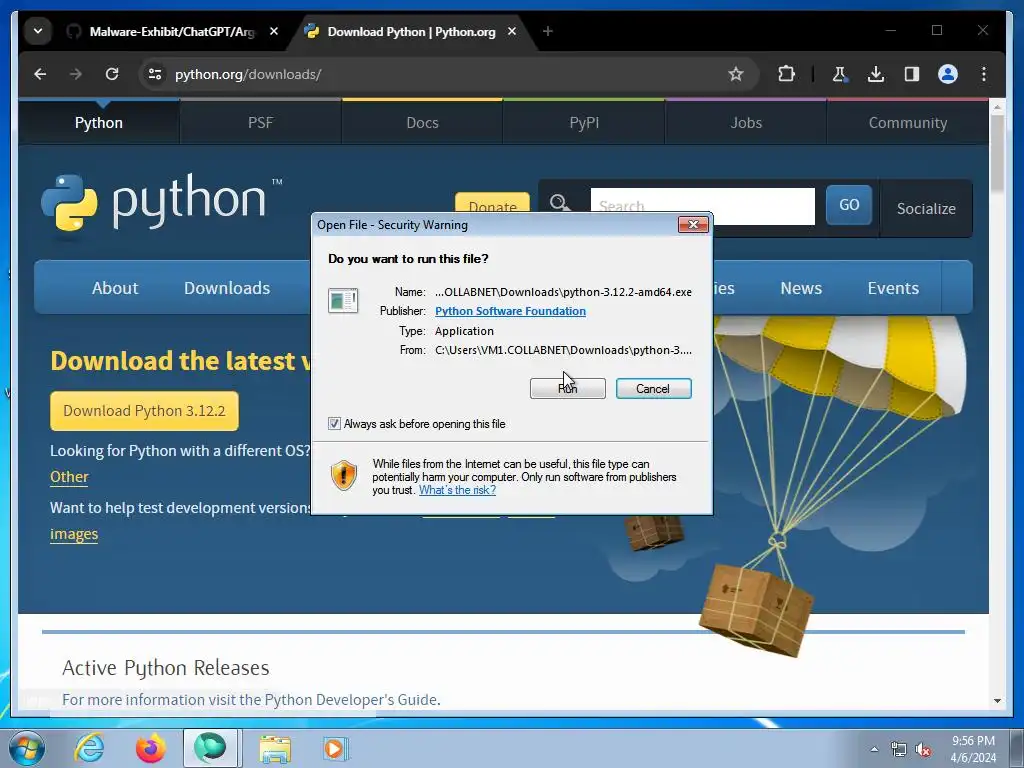The height and width of the screenshot is (768, 1024).
Task: Close the security warning with the red X
Action: coord(693,225)
